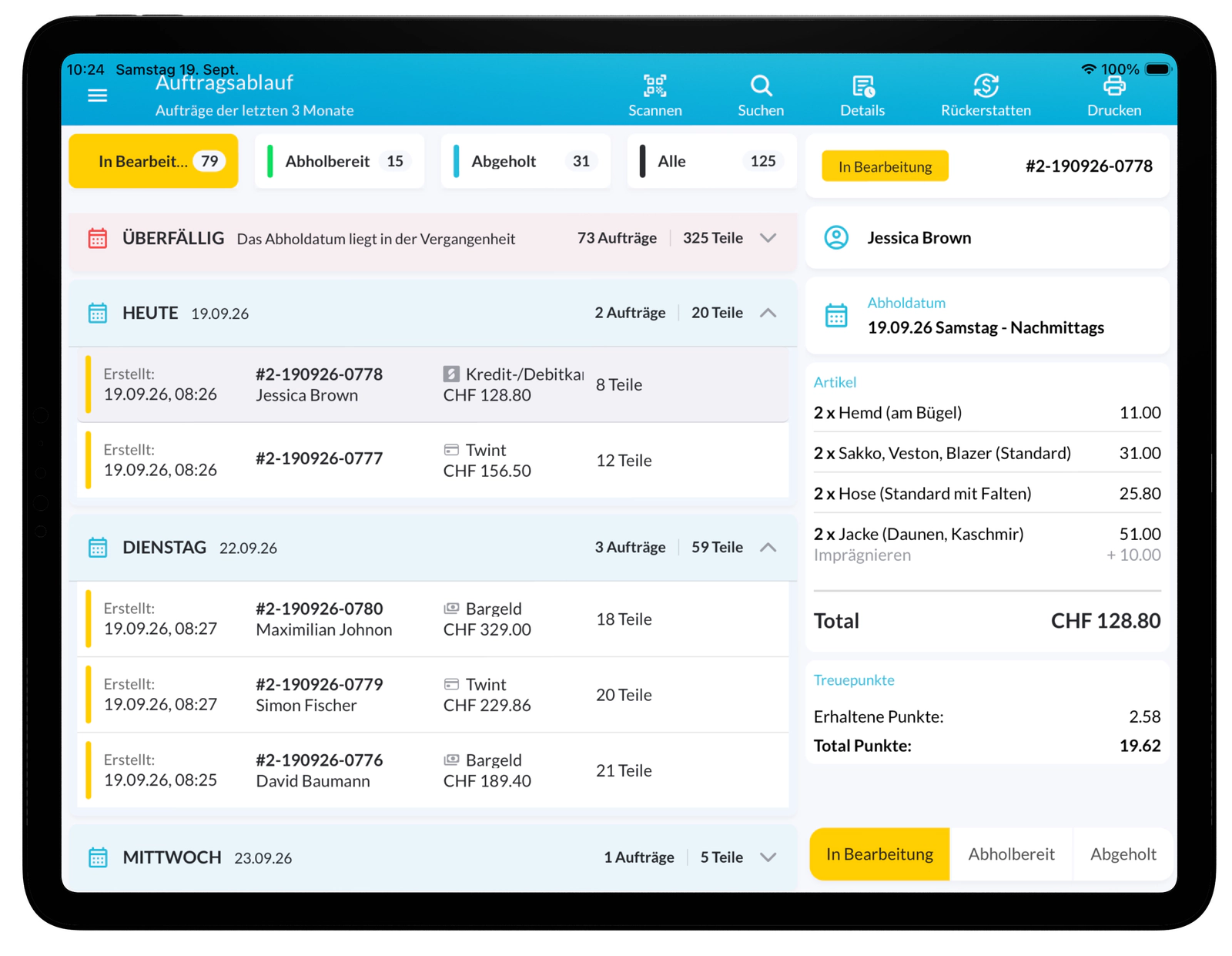Screen dimensions: 1232x956
Task: Tap article 2 x Hose (Standard mit Falten)
Action: pyautogui.click(x=987, y=494)
